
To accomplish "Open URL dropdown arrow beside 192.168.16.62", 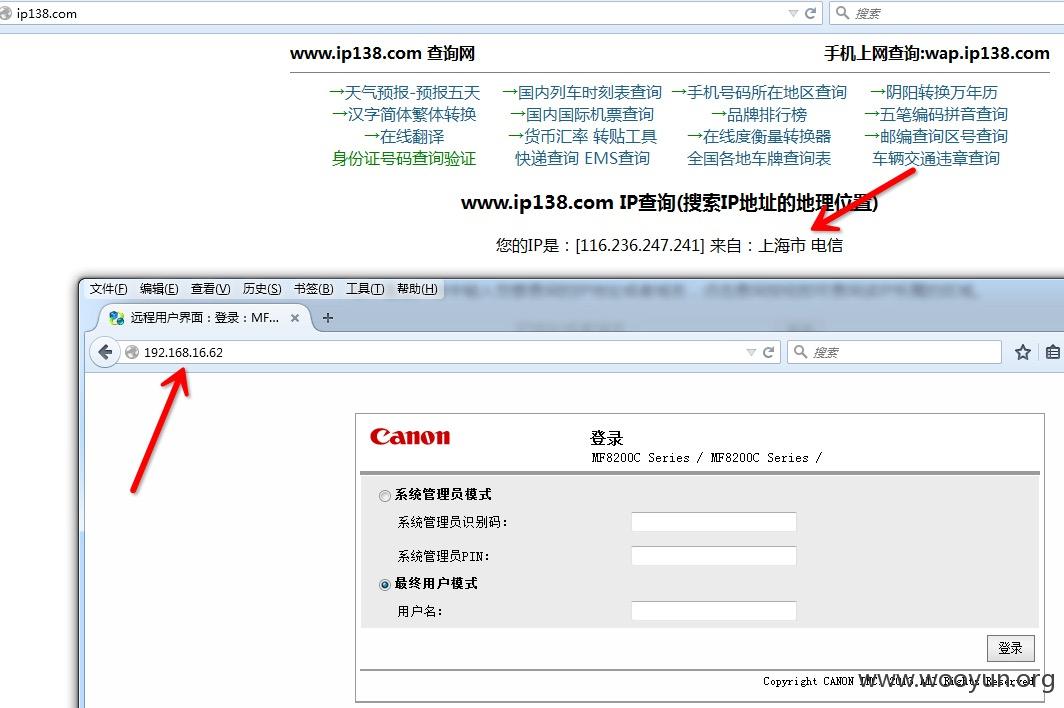I will point(750,352).
